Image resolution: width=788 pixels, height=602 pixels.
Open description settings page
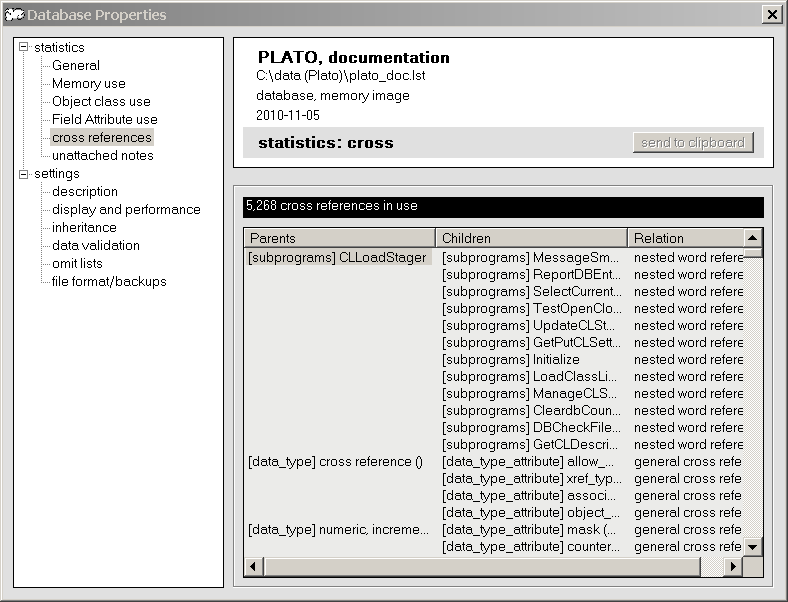(x=85, y=192)
